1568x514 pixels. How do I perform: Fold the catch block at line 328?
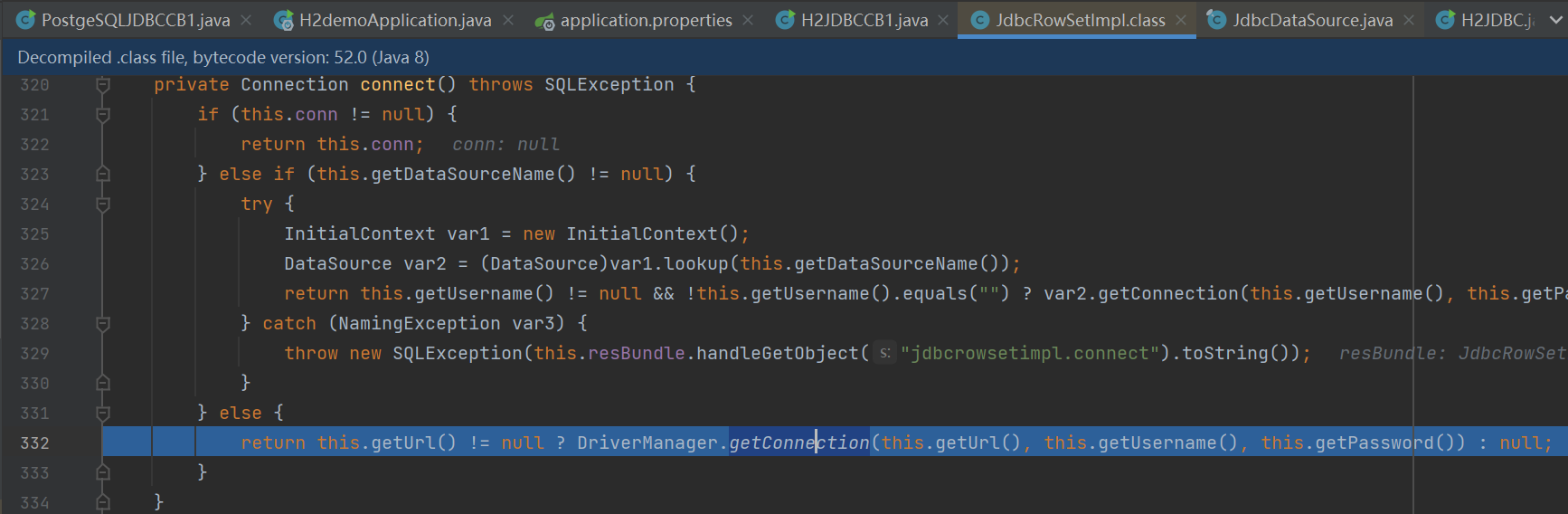103,323
